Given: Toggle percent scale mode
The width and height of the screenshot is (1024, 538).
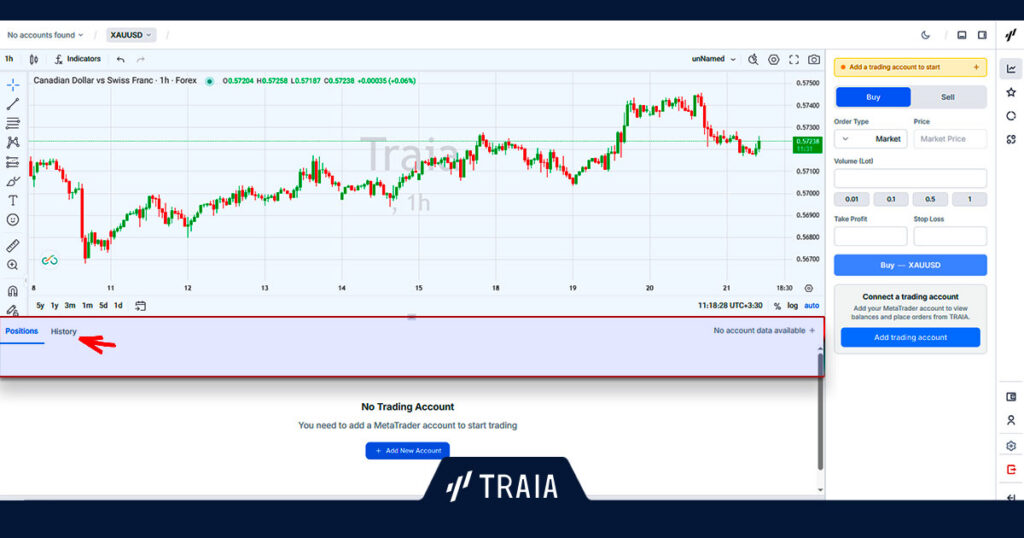Looking at the screenshot, I should pyautogui.click(x=777, y=306).
